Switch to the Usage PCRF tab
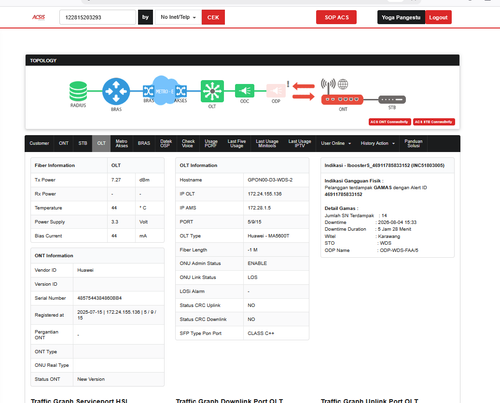 coord(211,143)
